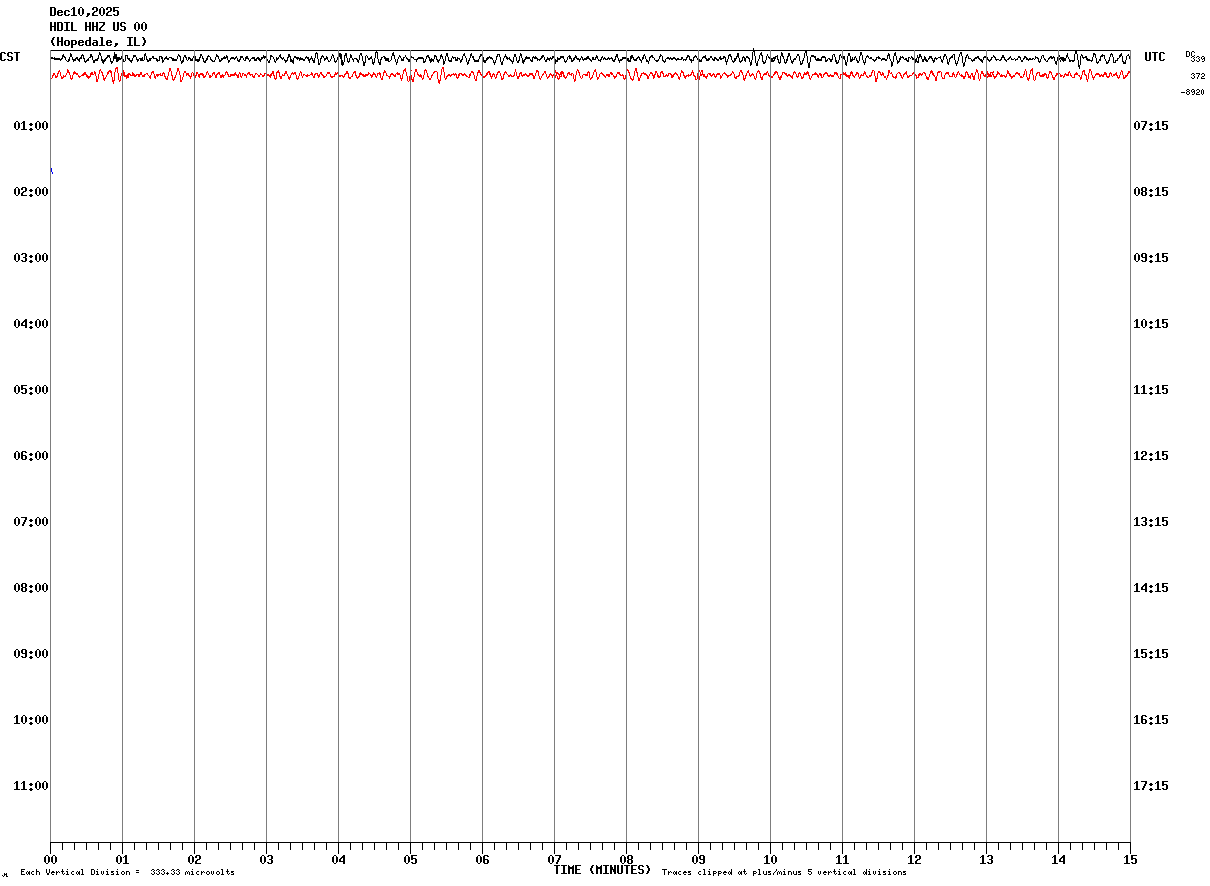This screenshot has width=1210, height=886.
Task: Click minute axis tick label 00
Action: (50, 860)
